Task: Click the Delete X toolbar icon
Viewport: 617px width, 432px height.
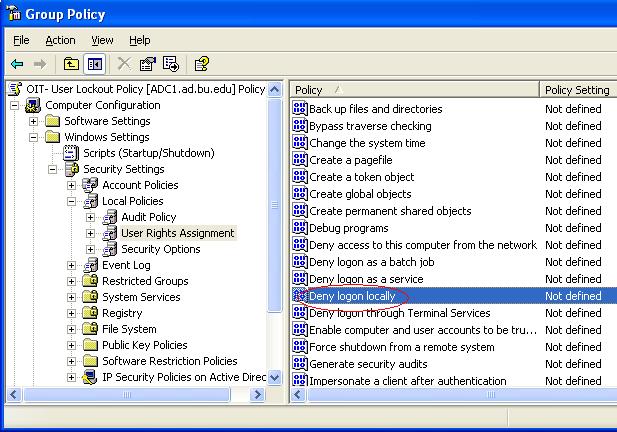Action: (x=124, y=63)
